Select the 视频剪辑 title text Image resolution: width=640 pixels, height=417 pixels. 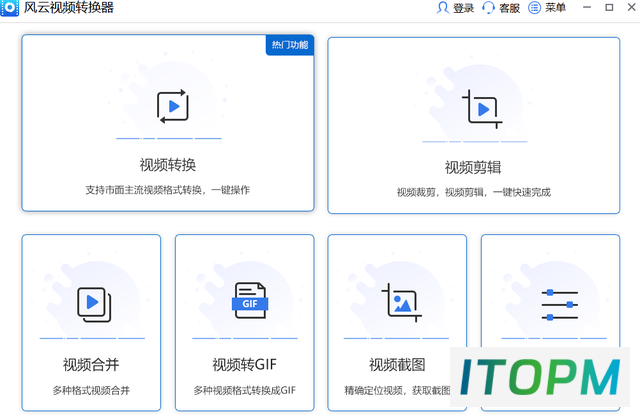473,167
